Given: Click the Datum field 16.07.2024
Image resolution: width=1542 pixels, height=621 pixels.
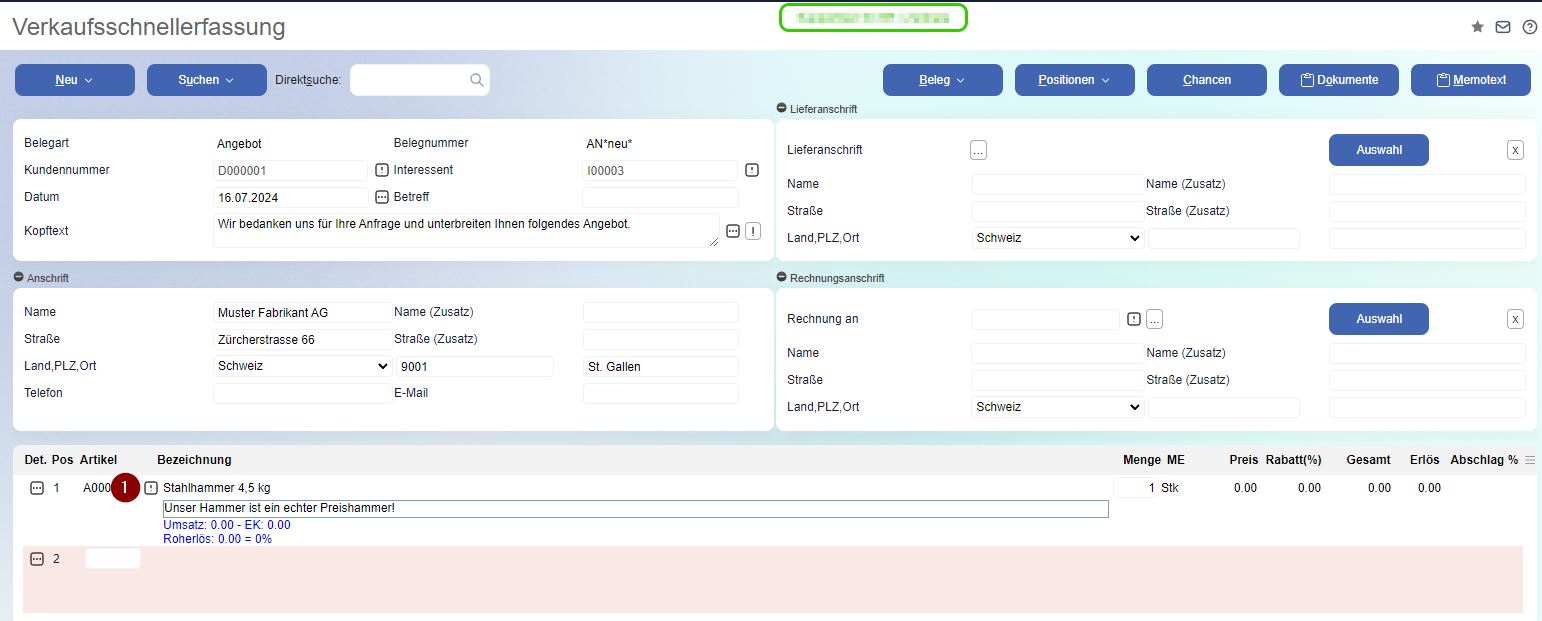Looking at the screenshot, I should click(291, 198).
